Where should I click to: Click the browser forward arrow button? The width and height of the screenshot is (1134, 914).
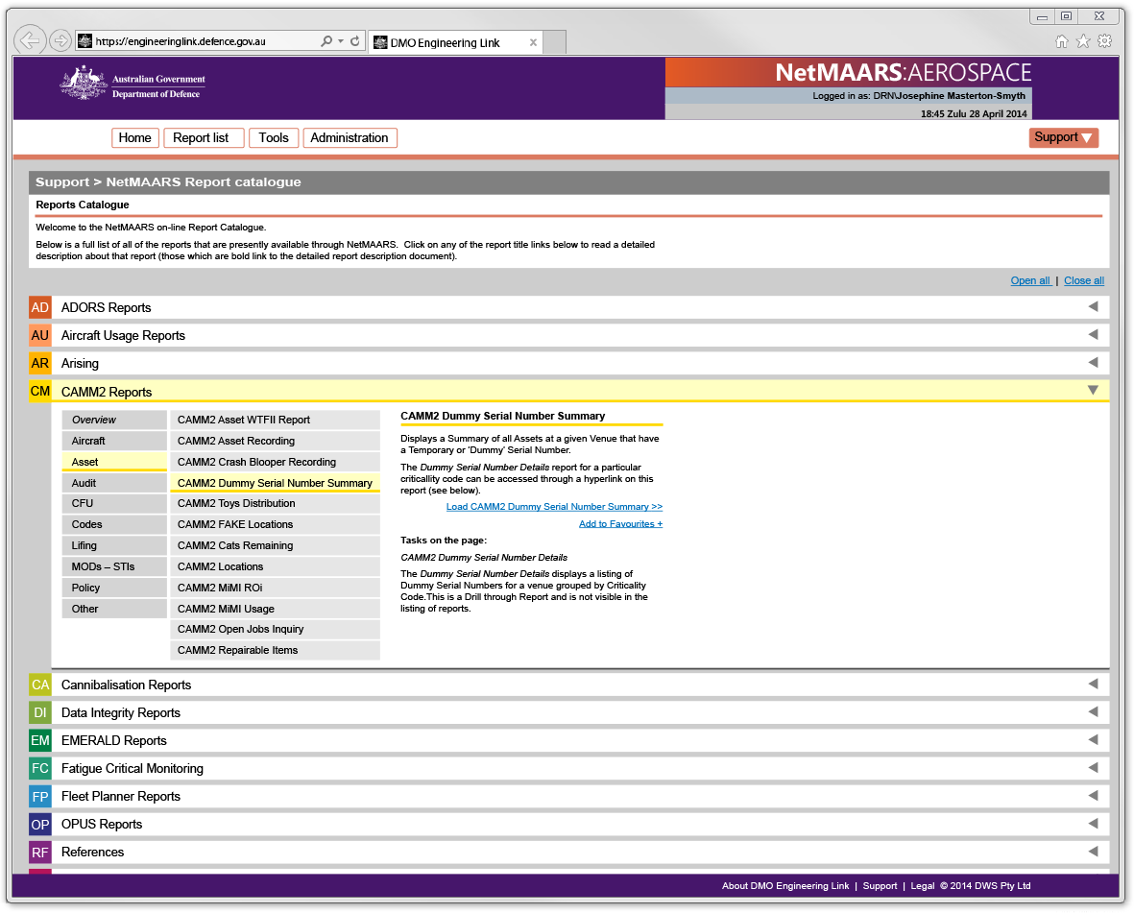(61, 40)
